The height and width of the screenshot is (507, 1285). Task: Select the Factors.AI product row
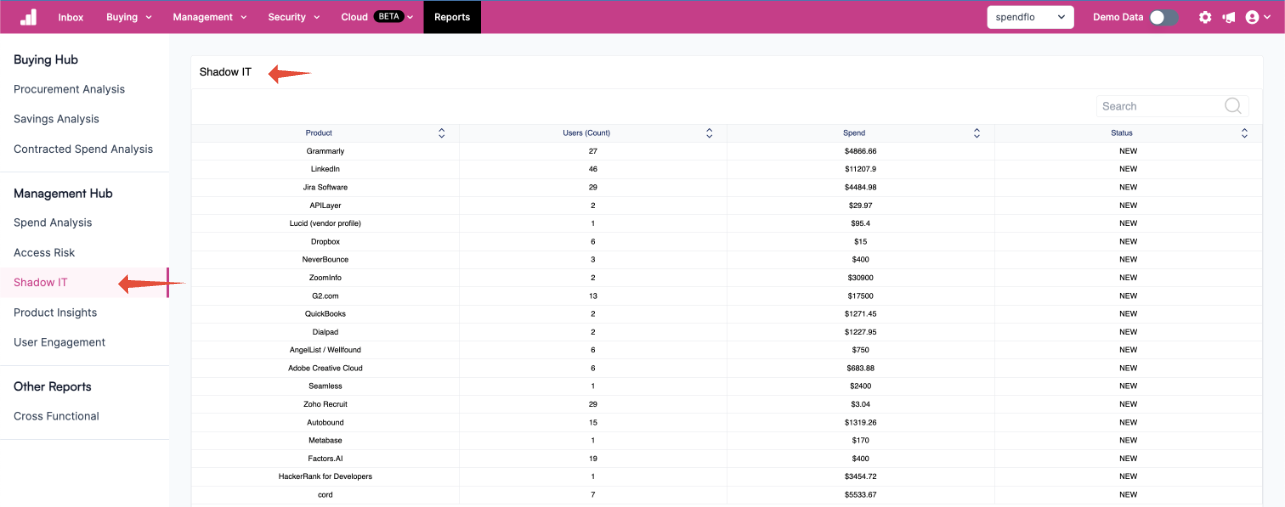pyautogui.click(x=727, y=458)
